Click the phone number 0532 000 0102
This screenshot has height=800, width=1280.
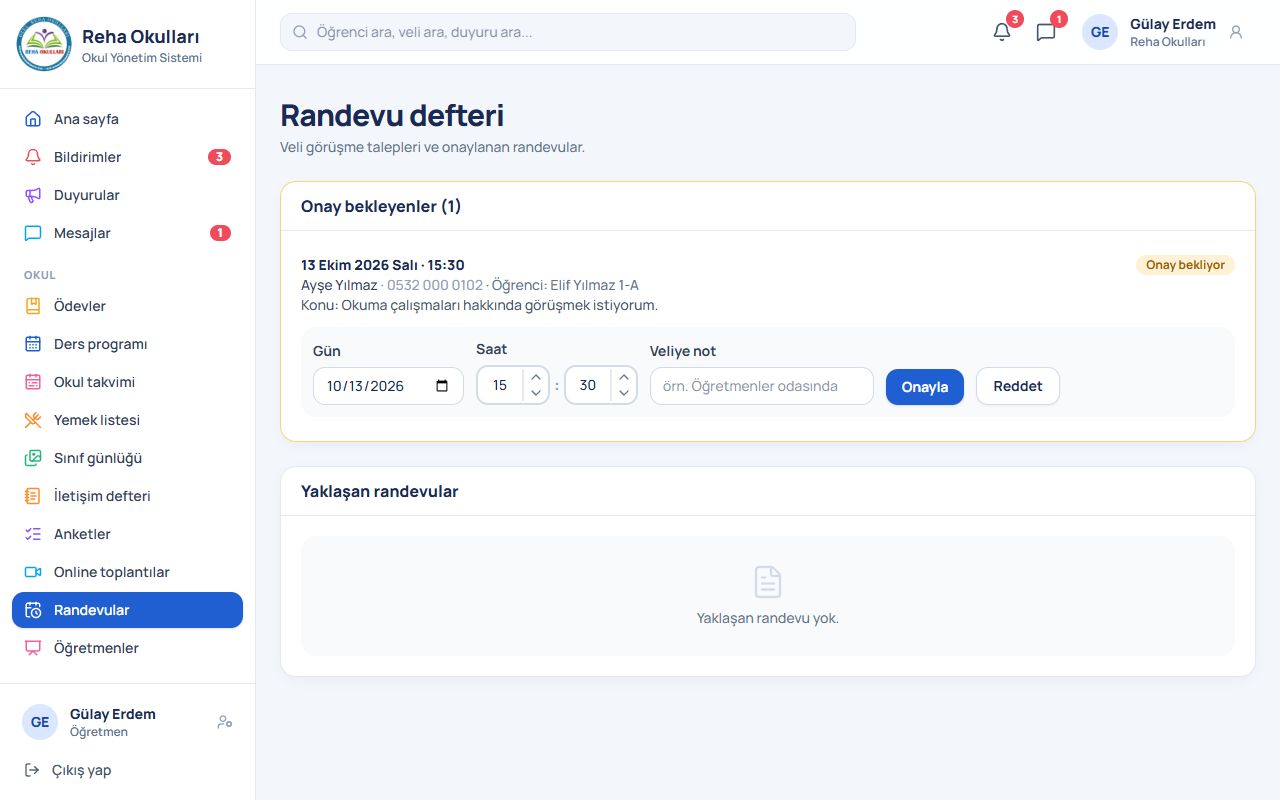[x=435, y=285]
